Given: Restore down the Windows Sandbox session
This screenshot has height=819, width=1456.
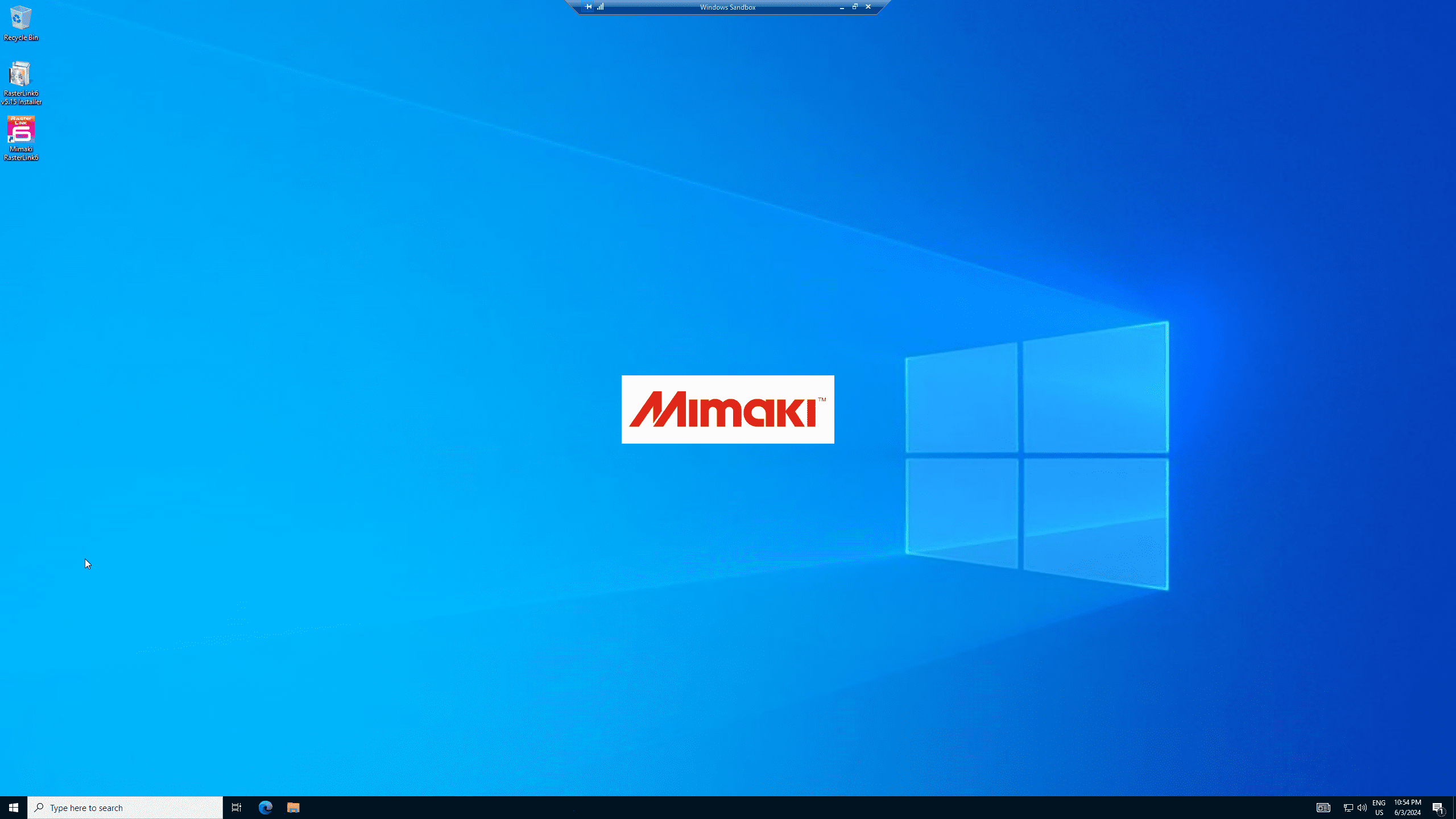Looking at the screenshot, I should (854, 7).
